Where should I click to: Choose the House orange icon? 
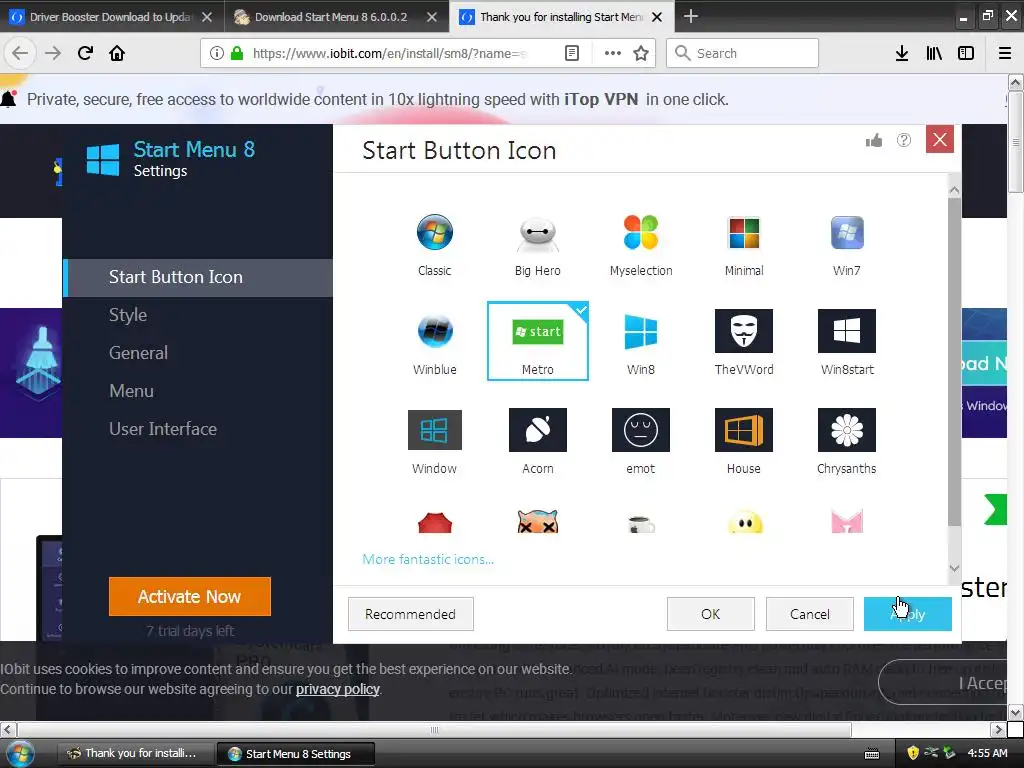click(x=744, y=442)
